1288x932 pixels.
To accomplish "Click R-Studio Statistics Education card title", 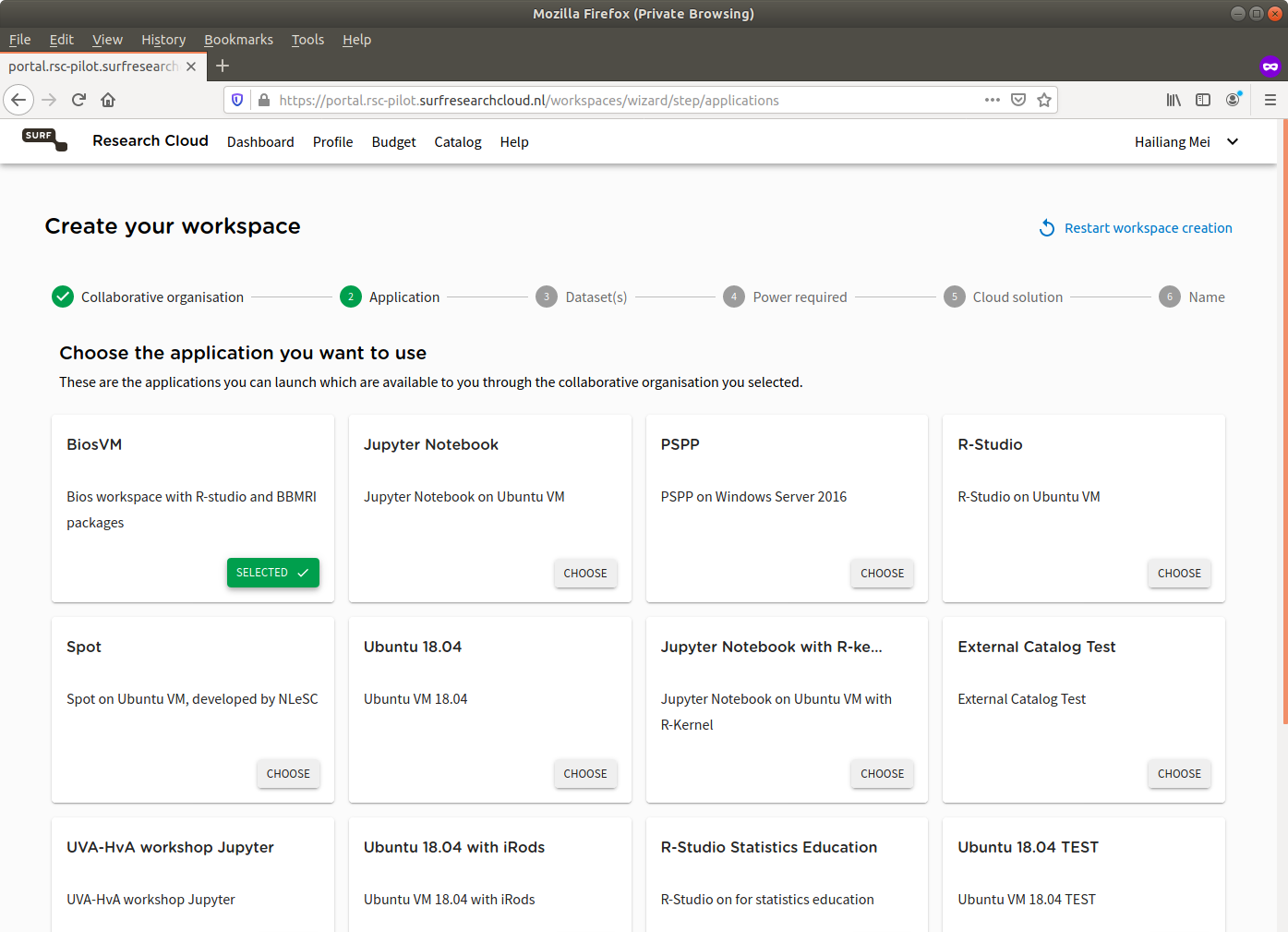I will (x=769, y=847).
